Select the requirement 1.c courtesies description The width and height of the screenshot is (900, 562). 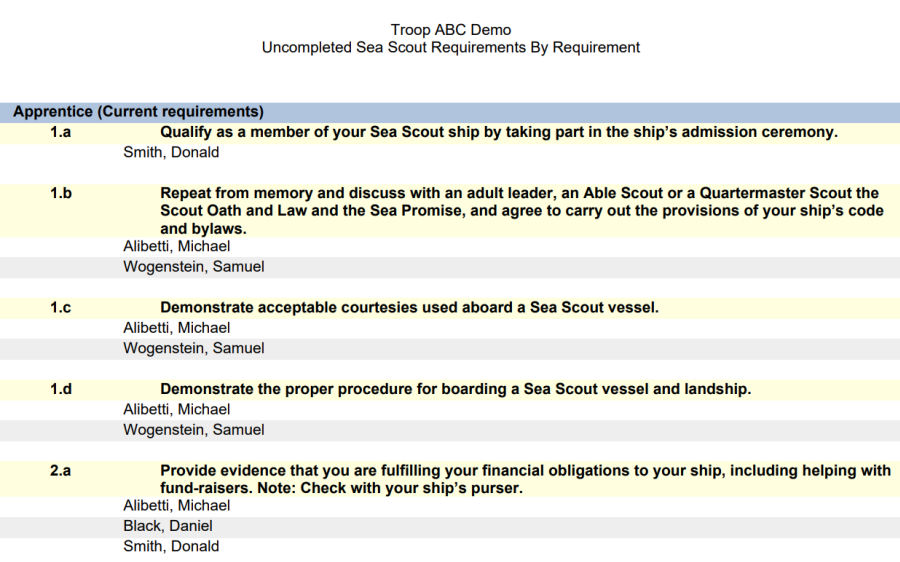click(x=409, y=308)
